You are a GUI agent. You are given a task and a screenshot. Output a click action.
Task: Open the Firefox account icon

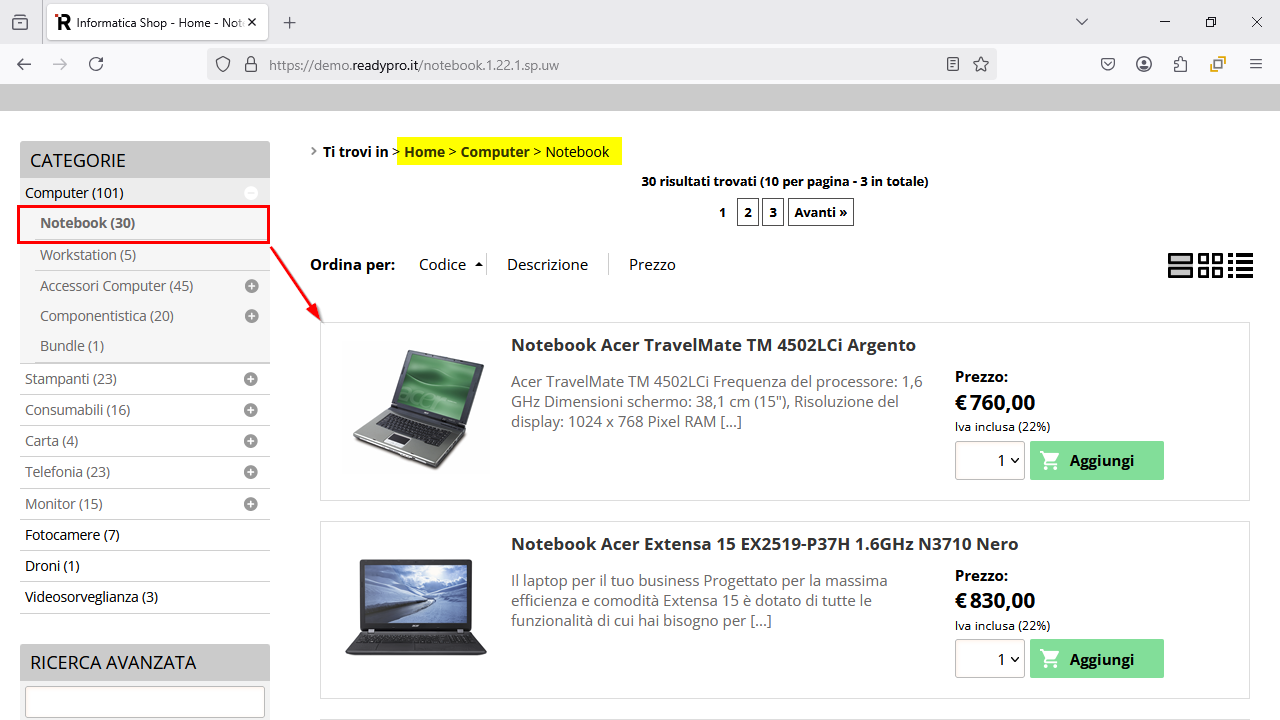point(1144,64)
